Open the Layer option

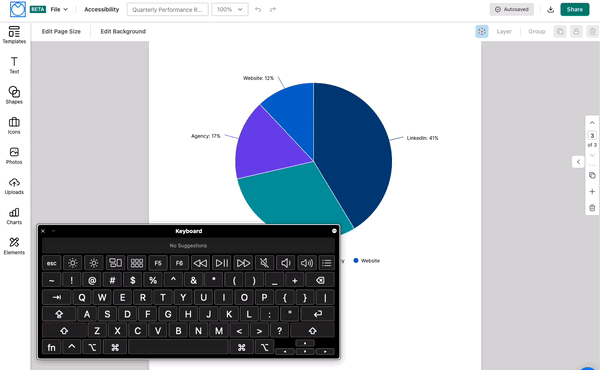click(504, 31)
